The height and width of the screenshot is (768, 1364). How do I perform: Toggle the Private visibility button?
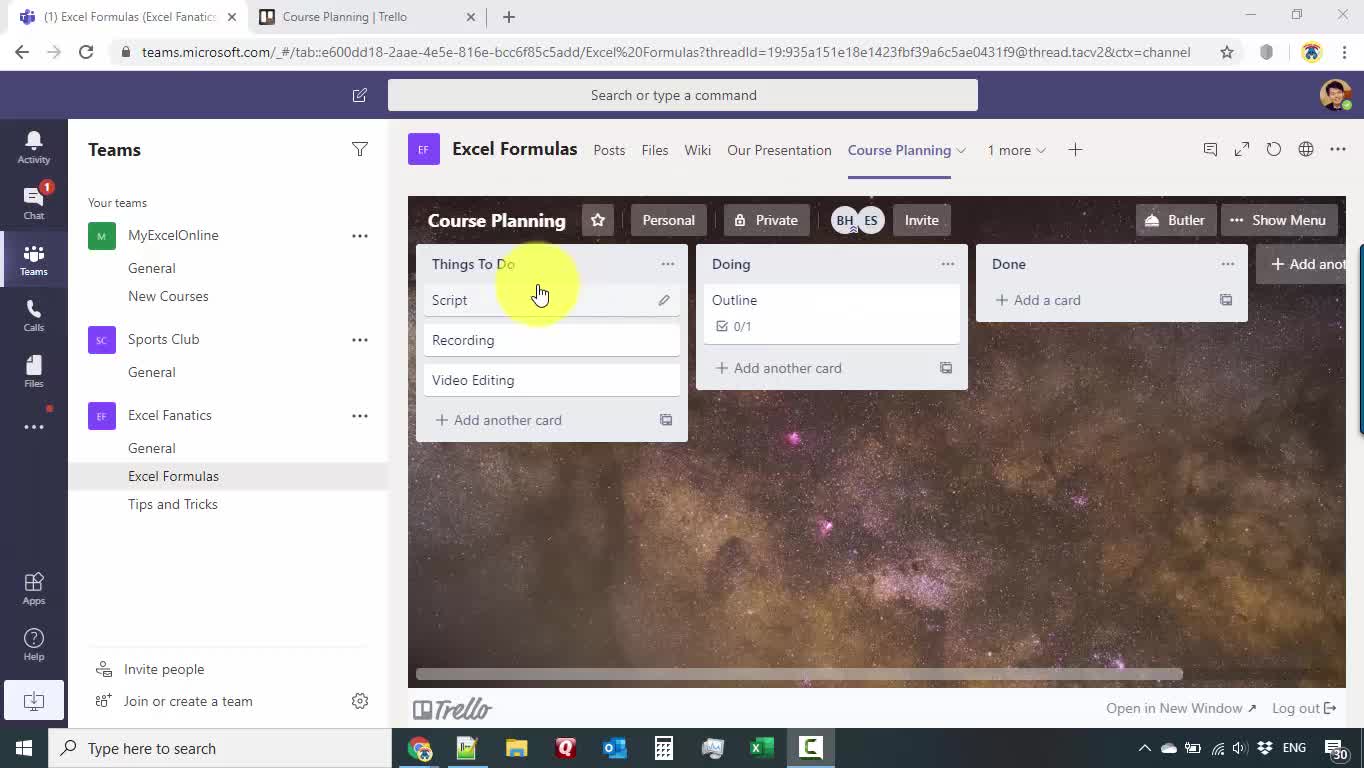coord(766,220)
